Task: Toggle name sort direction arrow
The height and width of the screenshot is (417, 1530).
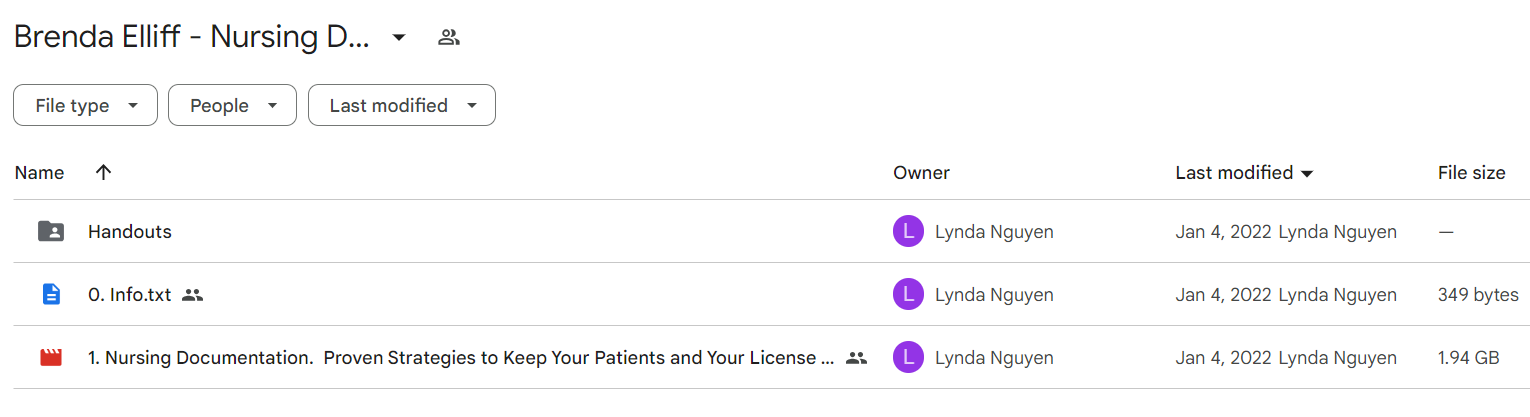Action: click(x=103, y=172)
